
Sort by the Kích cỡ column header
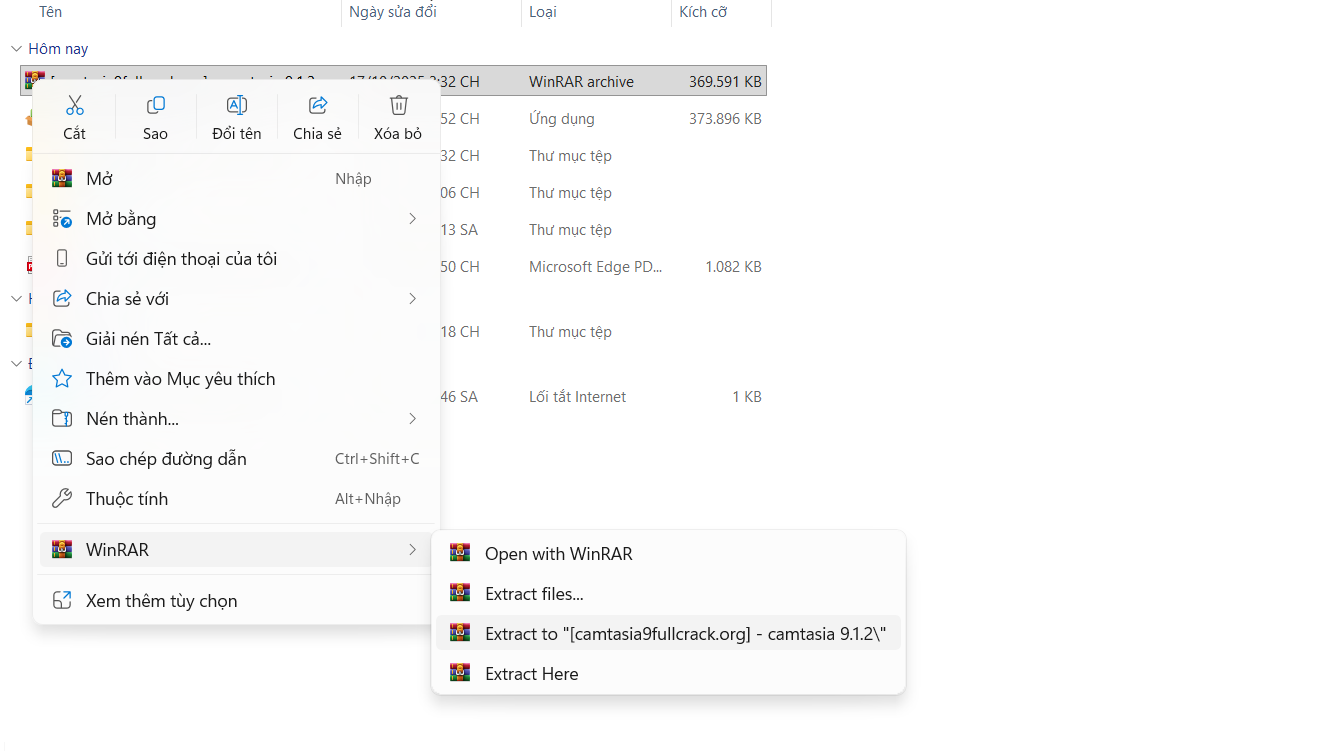[x=703, y=12]
